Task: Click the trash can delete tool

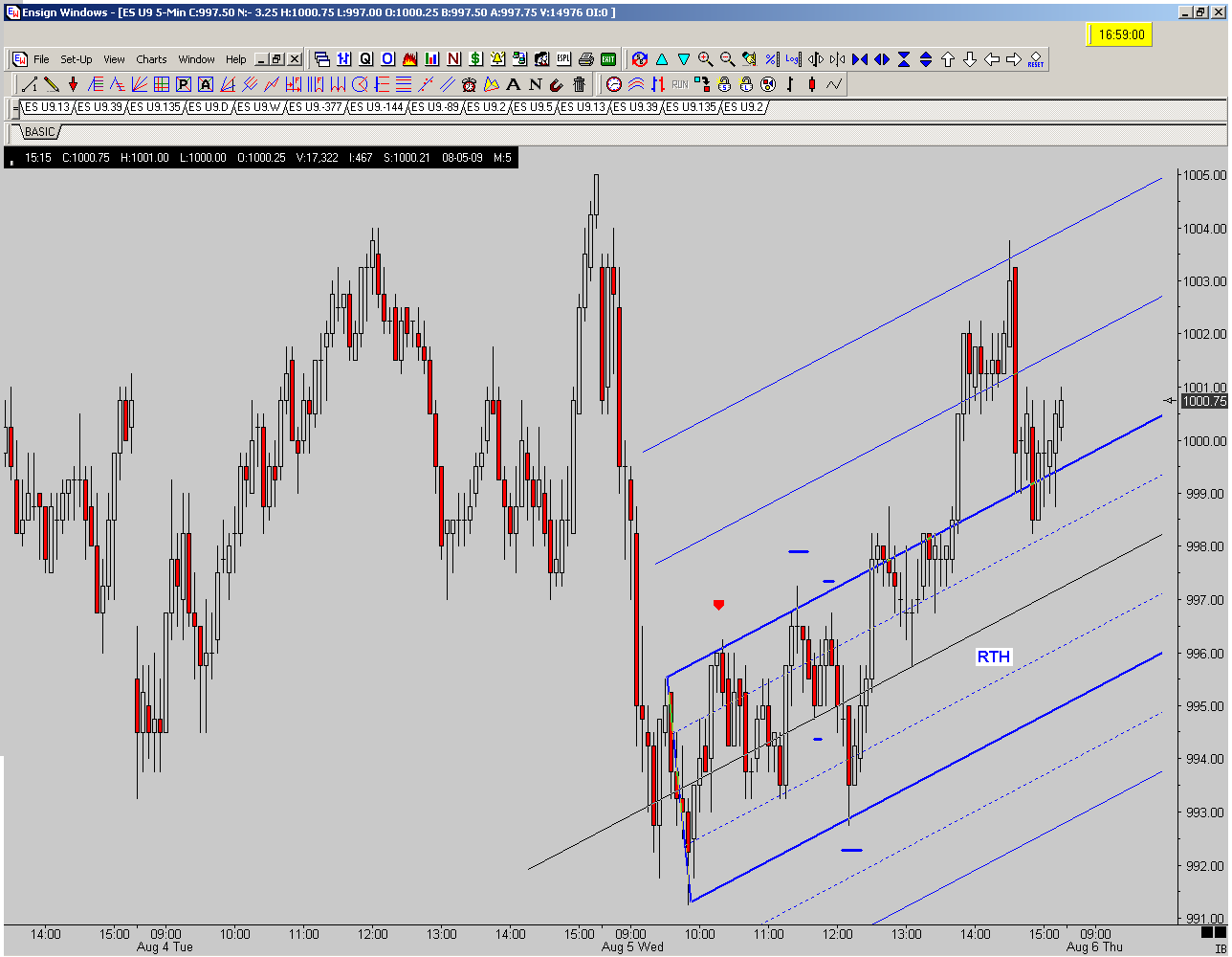Action: (x=579, y=83)
